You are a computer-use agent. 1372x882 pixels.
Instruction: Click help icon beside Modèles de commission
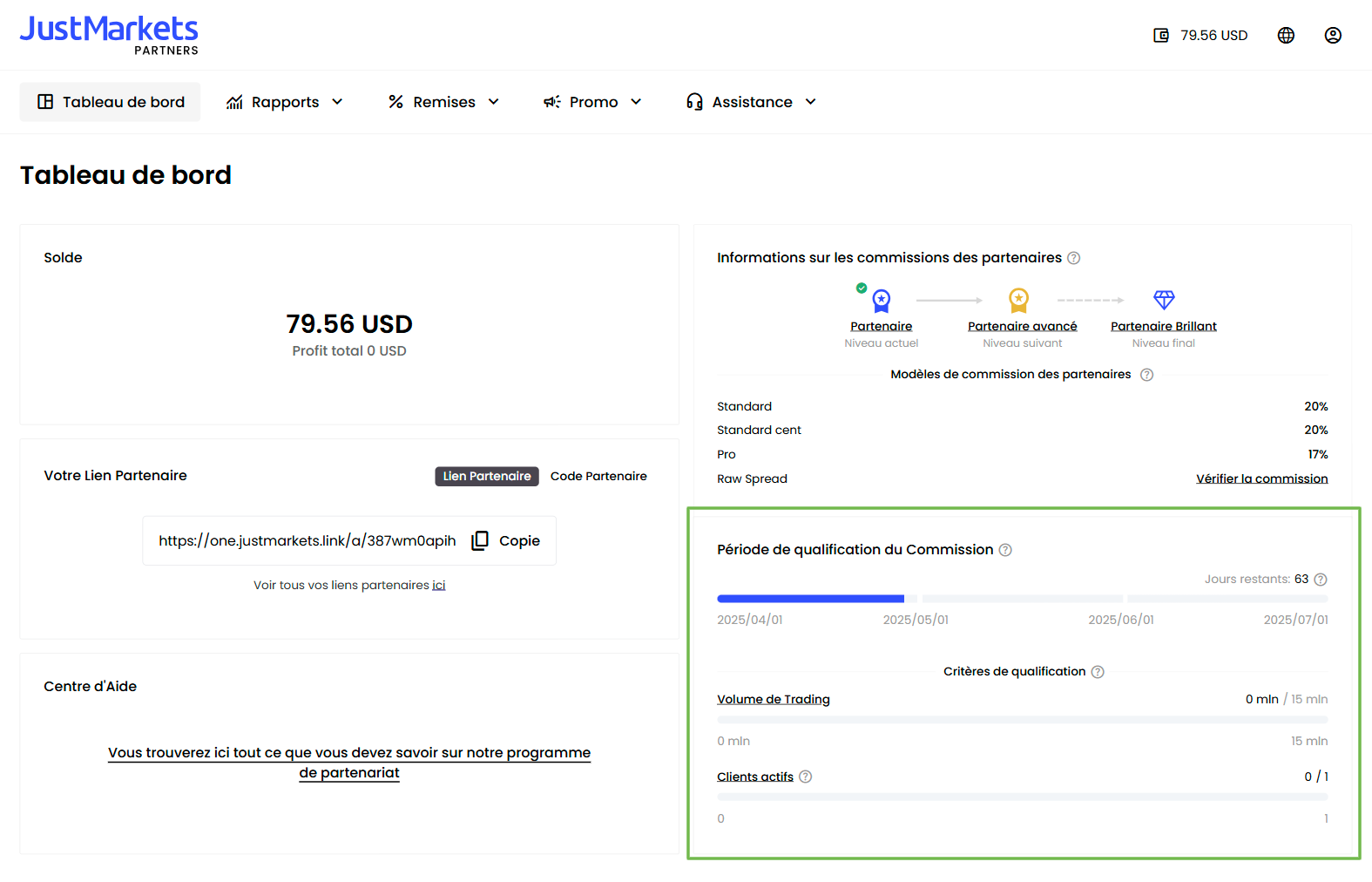point(1146,375)
